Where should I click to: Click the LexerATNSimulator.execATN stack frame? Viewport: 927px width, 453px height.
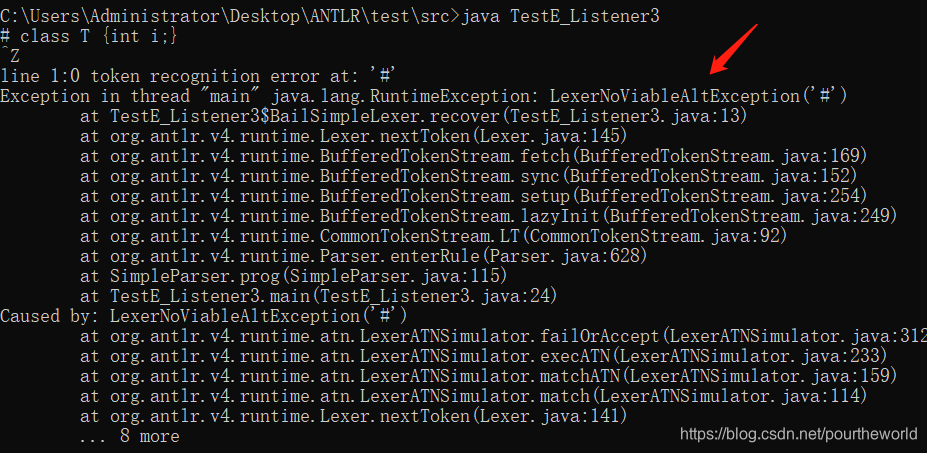coord(484,357)
